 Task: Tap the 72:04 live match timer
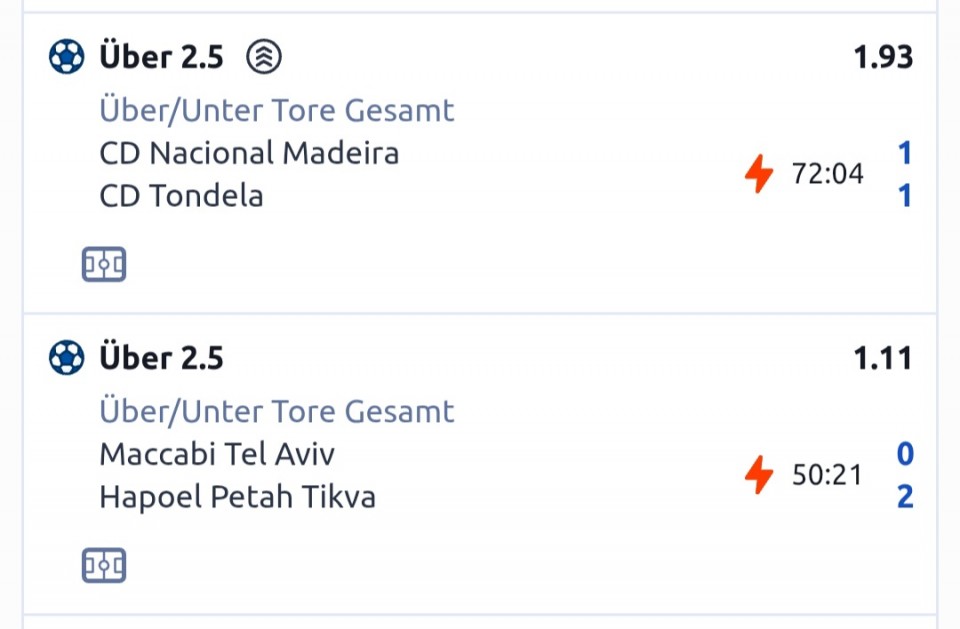click(x=827, y=174)
